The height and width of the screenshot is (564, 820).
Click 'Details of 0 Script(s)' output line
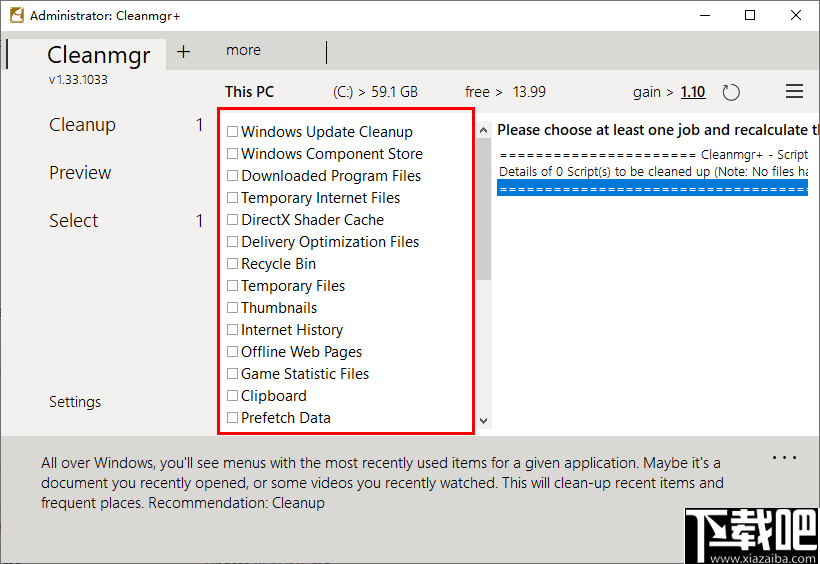coord(652,172)
